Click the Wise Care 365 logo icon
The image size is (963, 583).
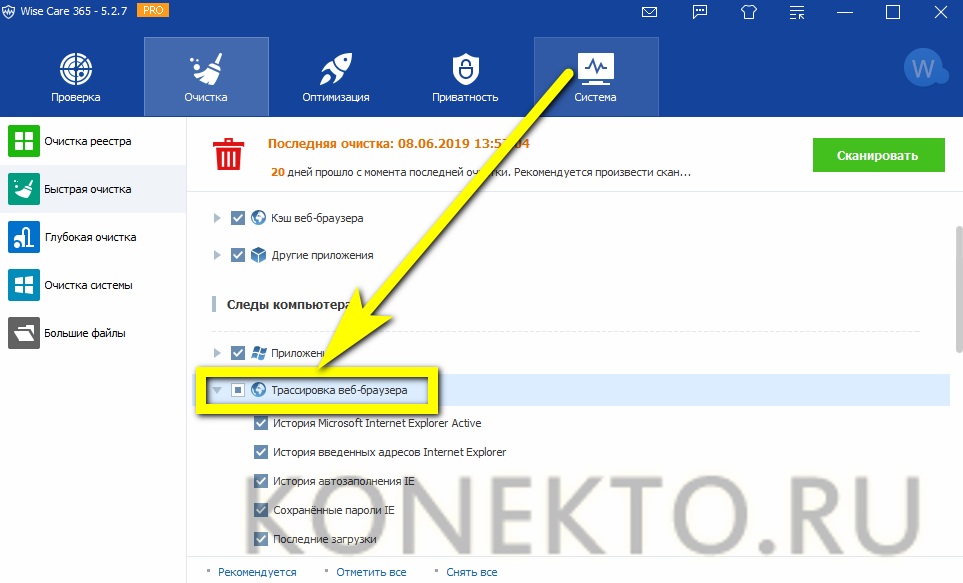9,12
